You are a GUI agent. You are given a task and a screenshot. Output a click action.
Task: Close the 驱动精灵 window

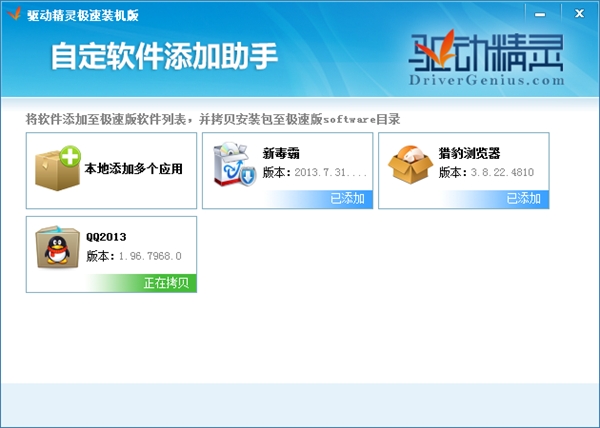click(579, 14)
